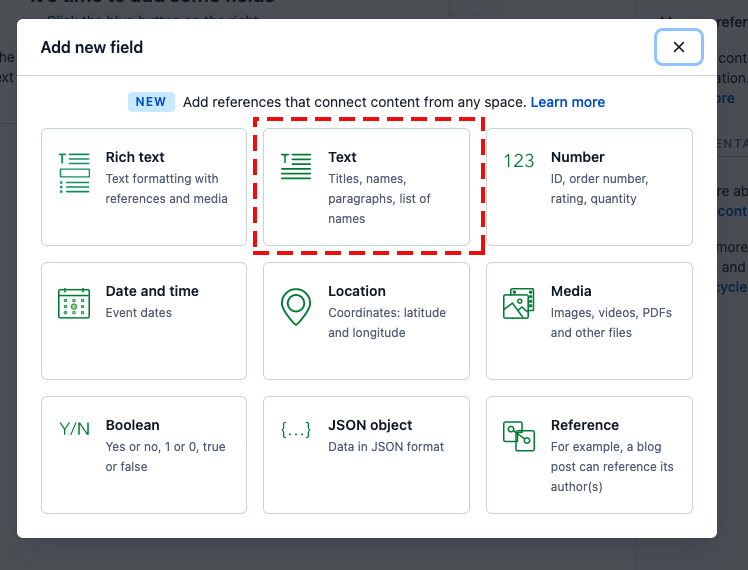The width and height of the screenshot is (748, 570).
Task: Click the Media images icon
Action: [x=519, y=303]
